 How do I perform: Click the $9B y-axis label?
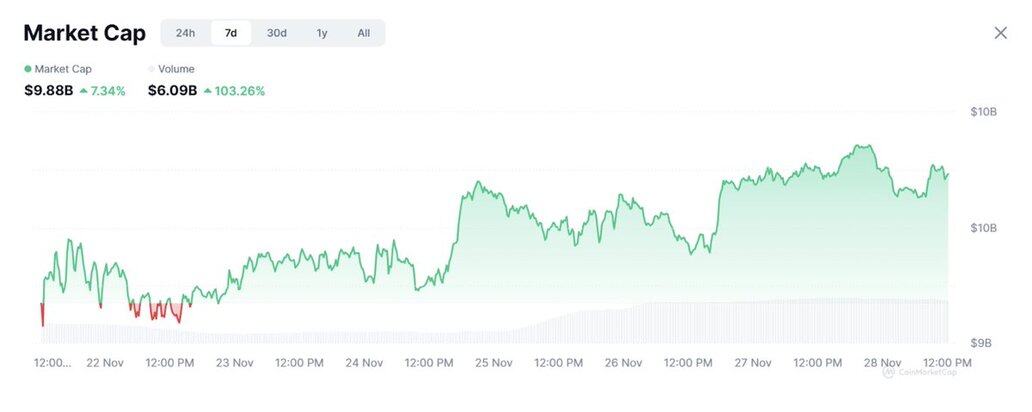tap(984, 343)
